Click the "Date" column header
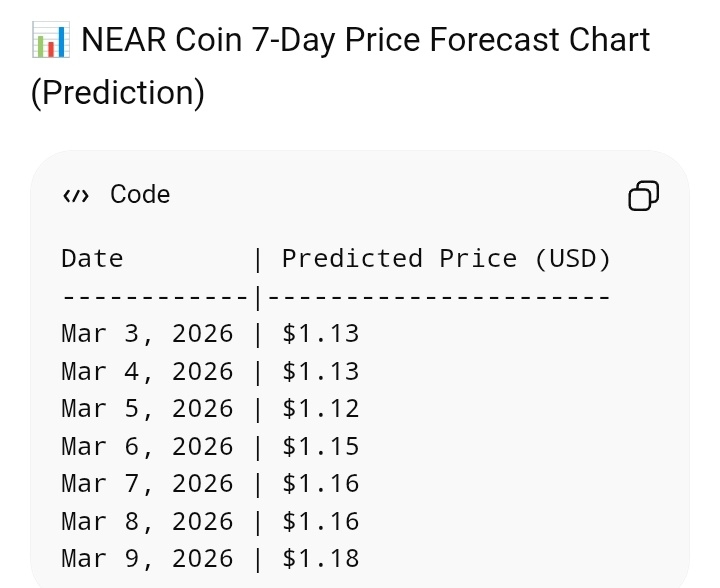 tap(92, 259)
